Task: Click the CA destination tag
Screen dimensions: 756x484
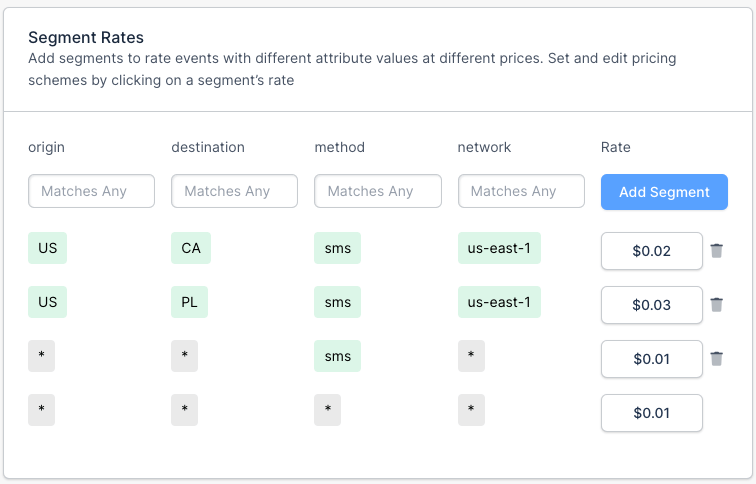Action: pyautogui.click(x=191, y=248)
